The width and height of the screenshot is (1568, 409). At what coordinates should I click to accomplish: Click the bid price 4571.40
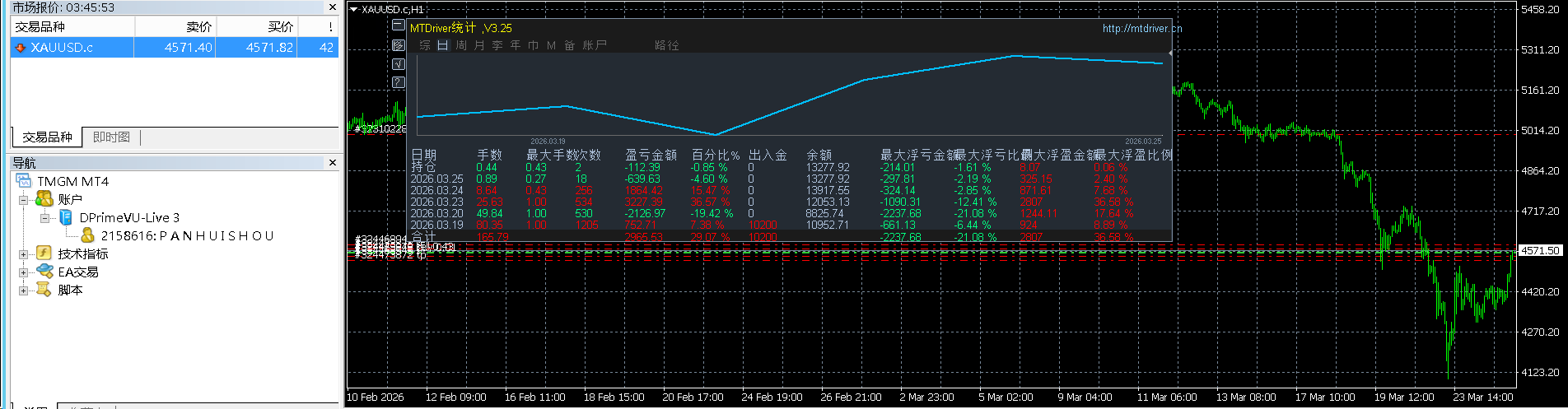(x=189, y=48)
